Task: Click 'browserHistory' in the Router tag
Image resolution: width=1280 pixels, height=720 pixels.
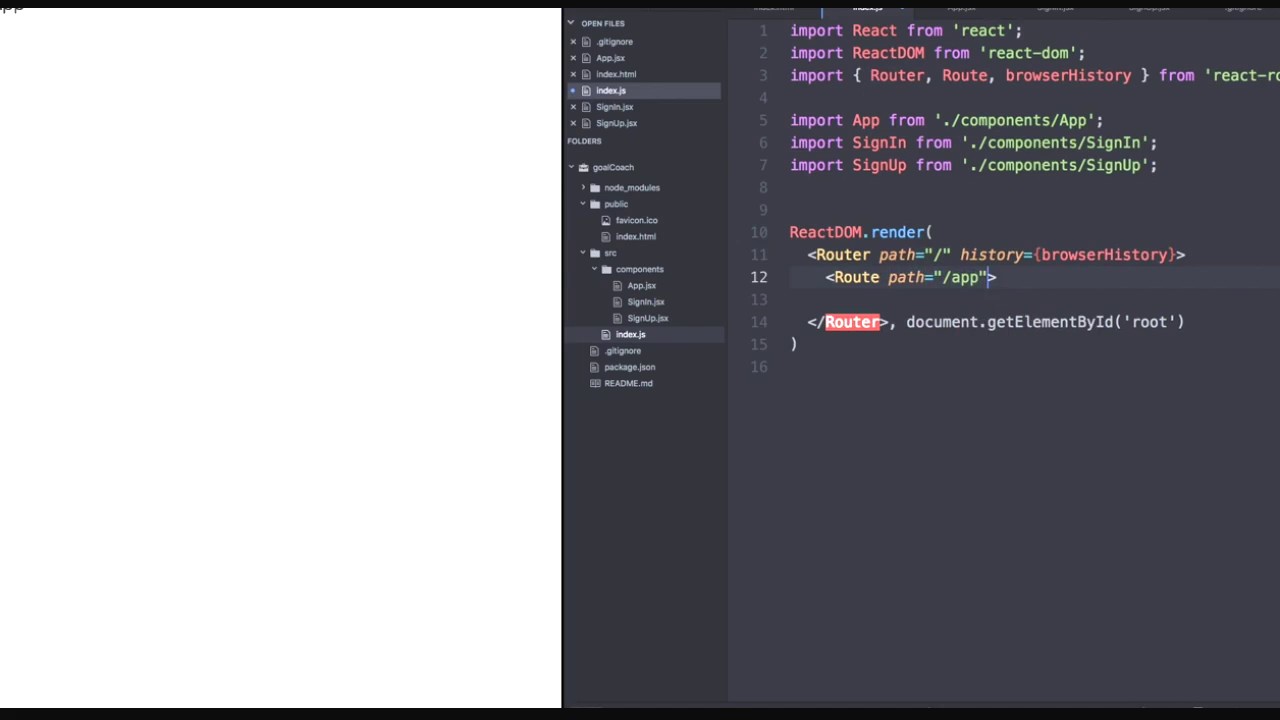Action: (x=1104, y=255)
